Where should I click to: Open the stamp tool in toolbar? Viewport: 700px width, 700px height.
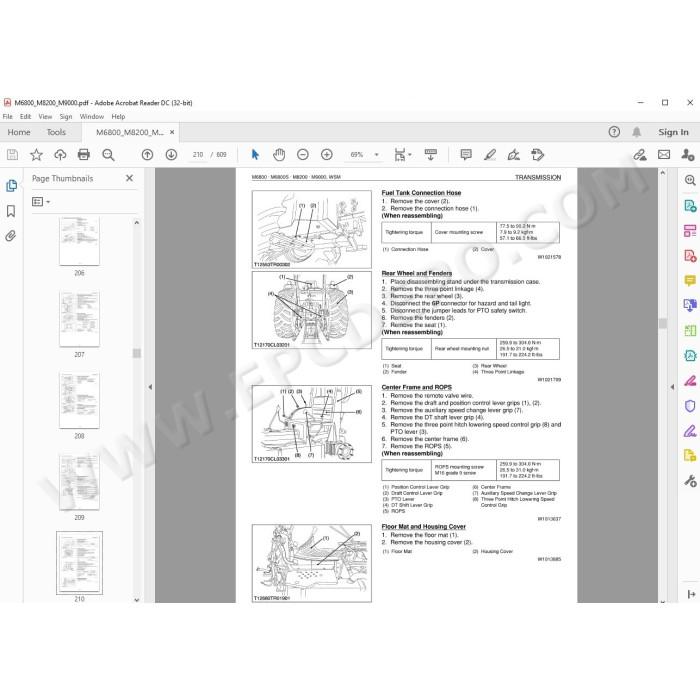point(538,155)
